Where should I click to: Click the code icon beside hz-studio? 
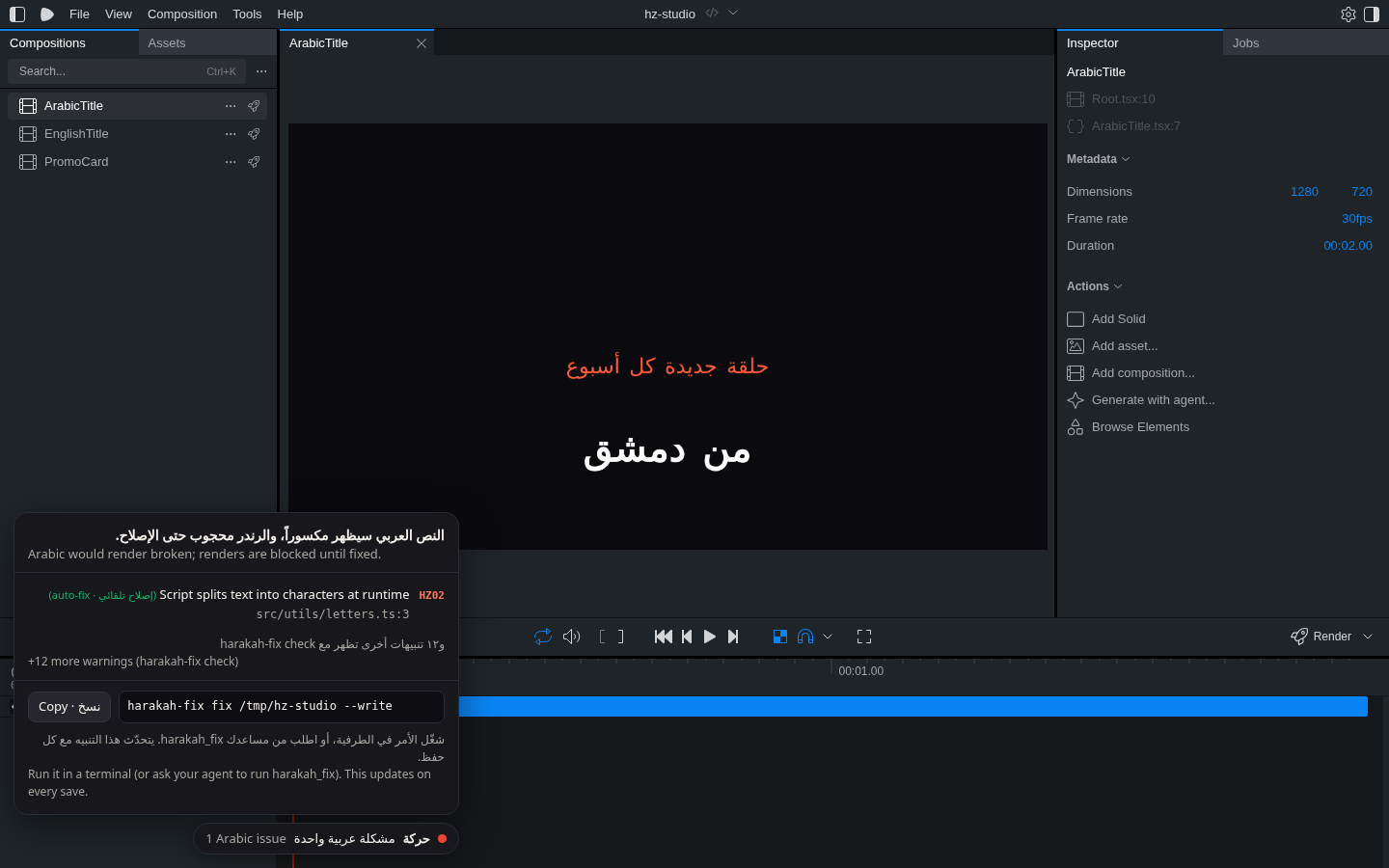[x=712, y=14]
